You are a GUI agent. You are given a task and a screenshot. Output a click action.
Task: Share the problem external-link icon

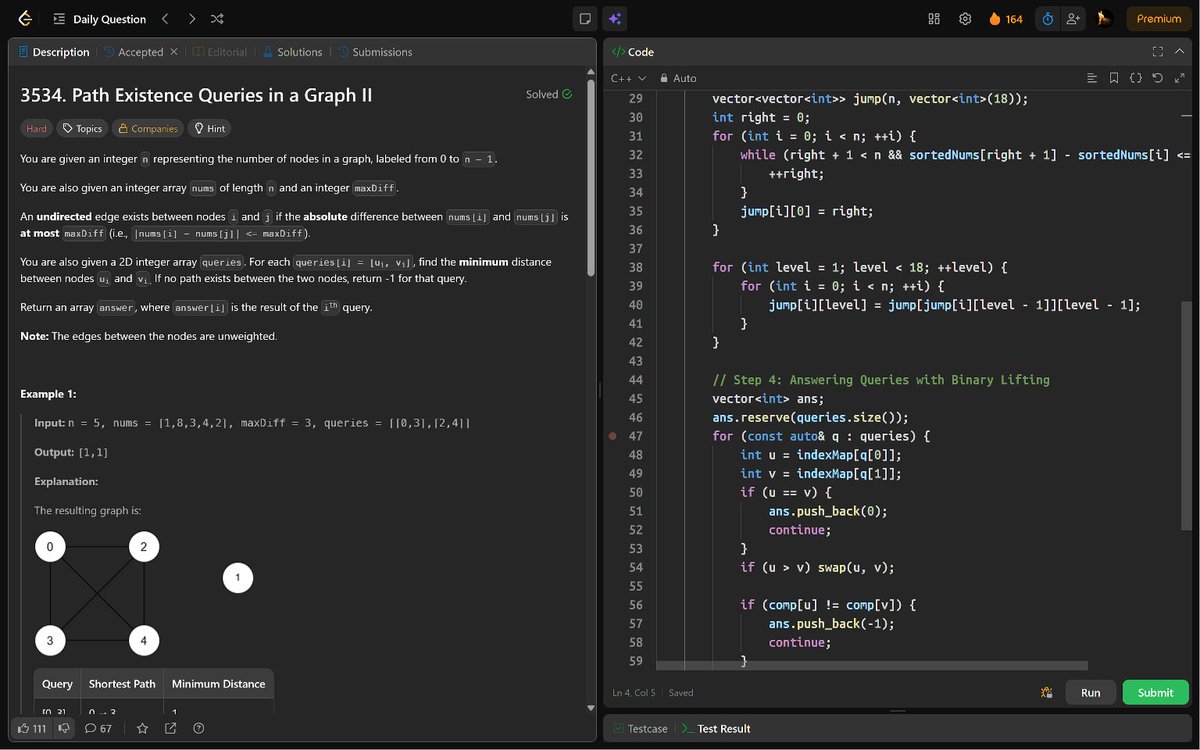pyautogui.click(x=170, y=728)
